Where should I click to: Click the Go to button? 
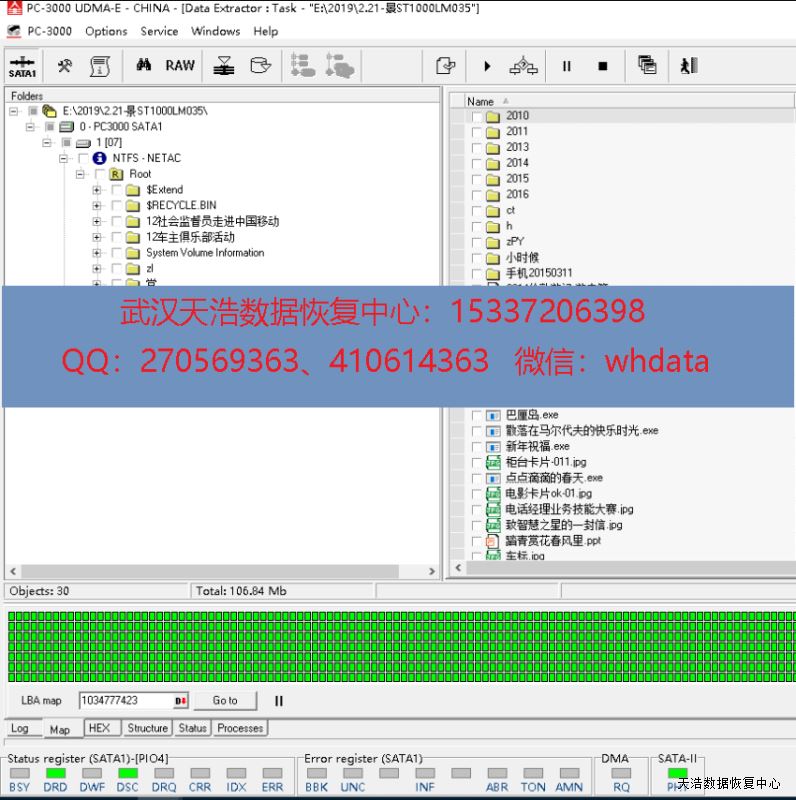pyautogui.click(x=225, y=701)
